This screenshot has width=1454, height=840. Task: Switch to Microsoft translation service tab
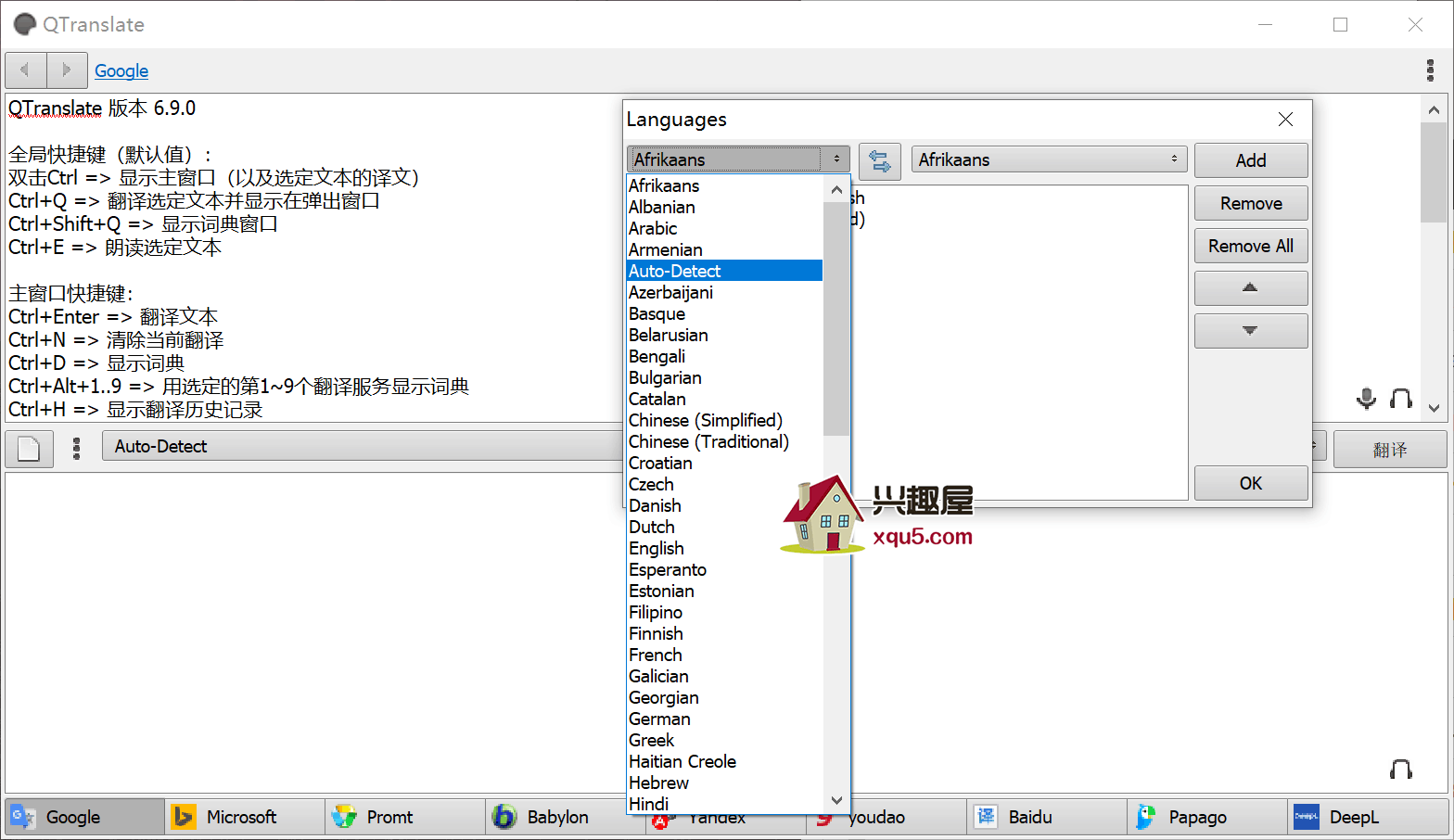[x=246, y=817]
